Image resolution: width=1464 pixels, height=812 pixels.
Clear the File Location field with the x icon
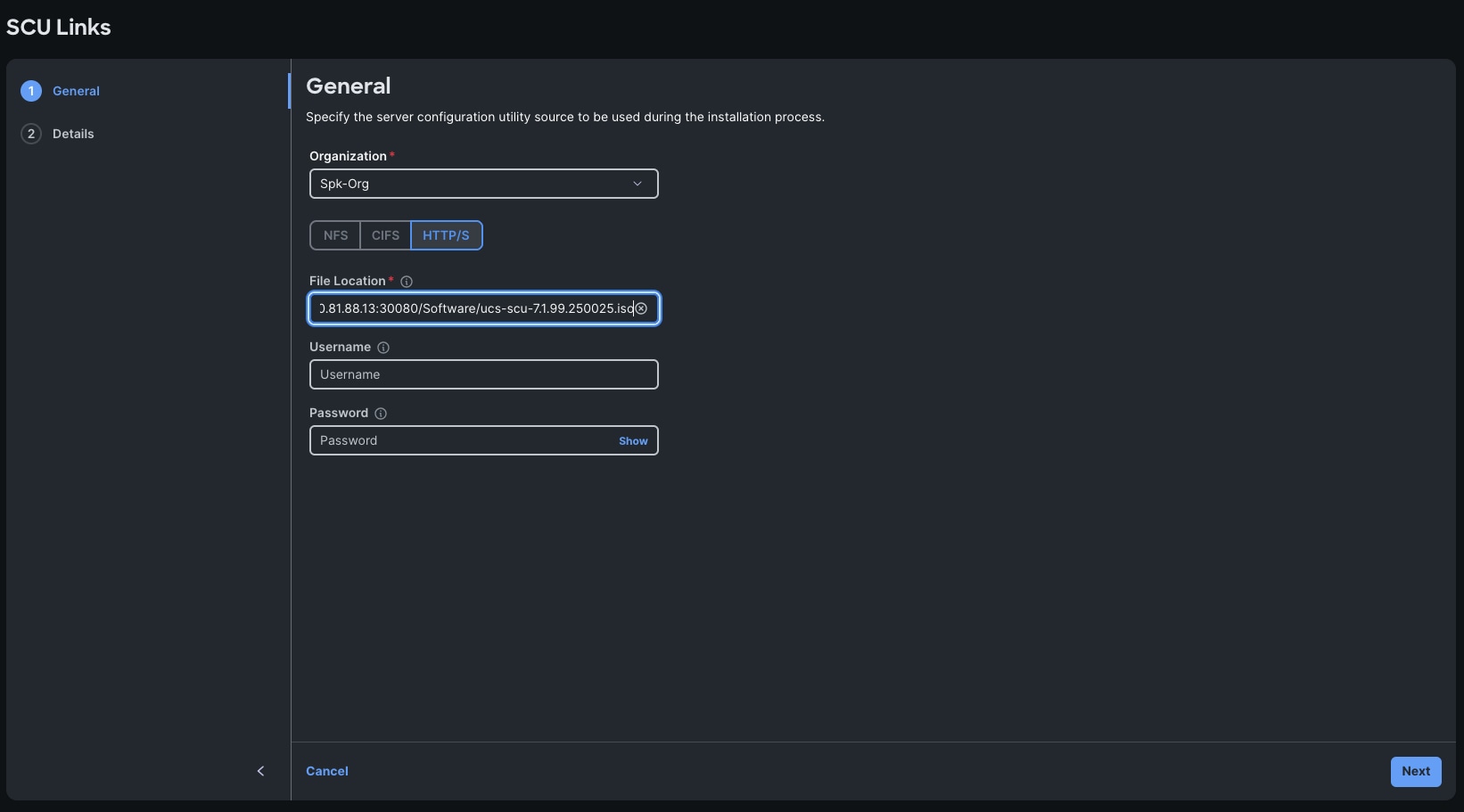click(x=642, y=308)
